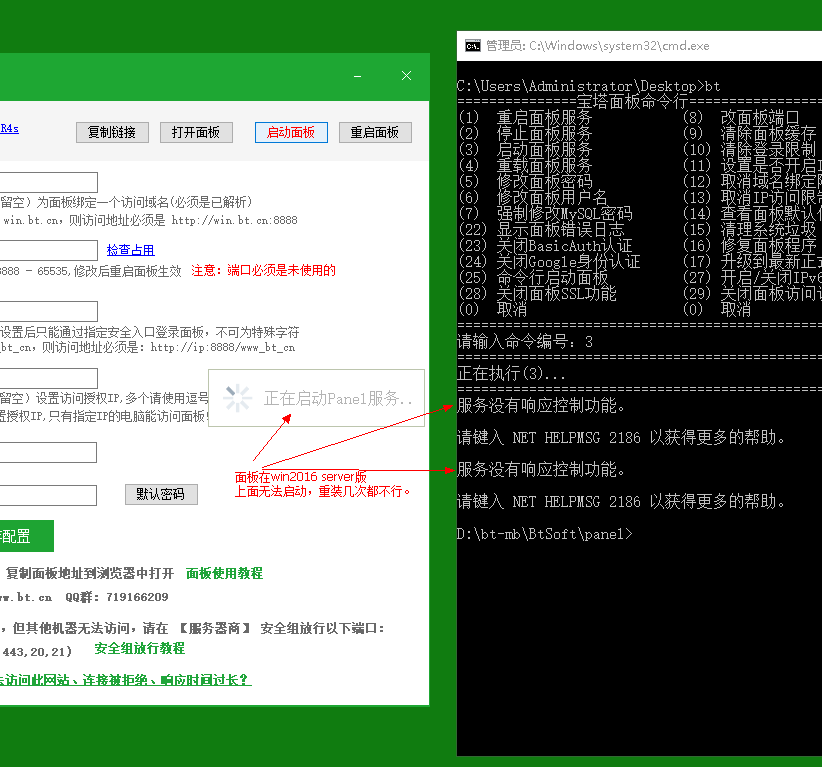Image resolution: width=822 pixels, height=767 pixels.
Task: Select cmd line (8) 改面板端口
Action: [741, 117]
